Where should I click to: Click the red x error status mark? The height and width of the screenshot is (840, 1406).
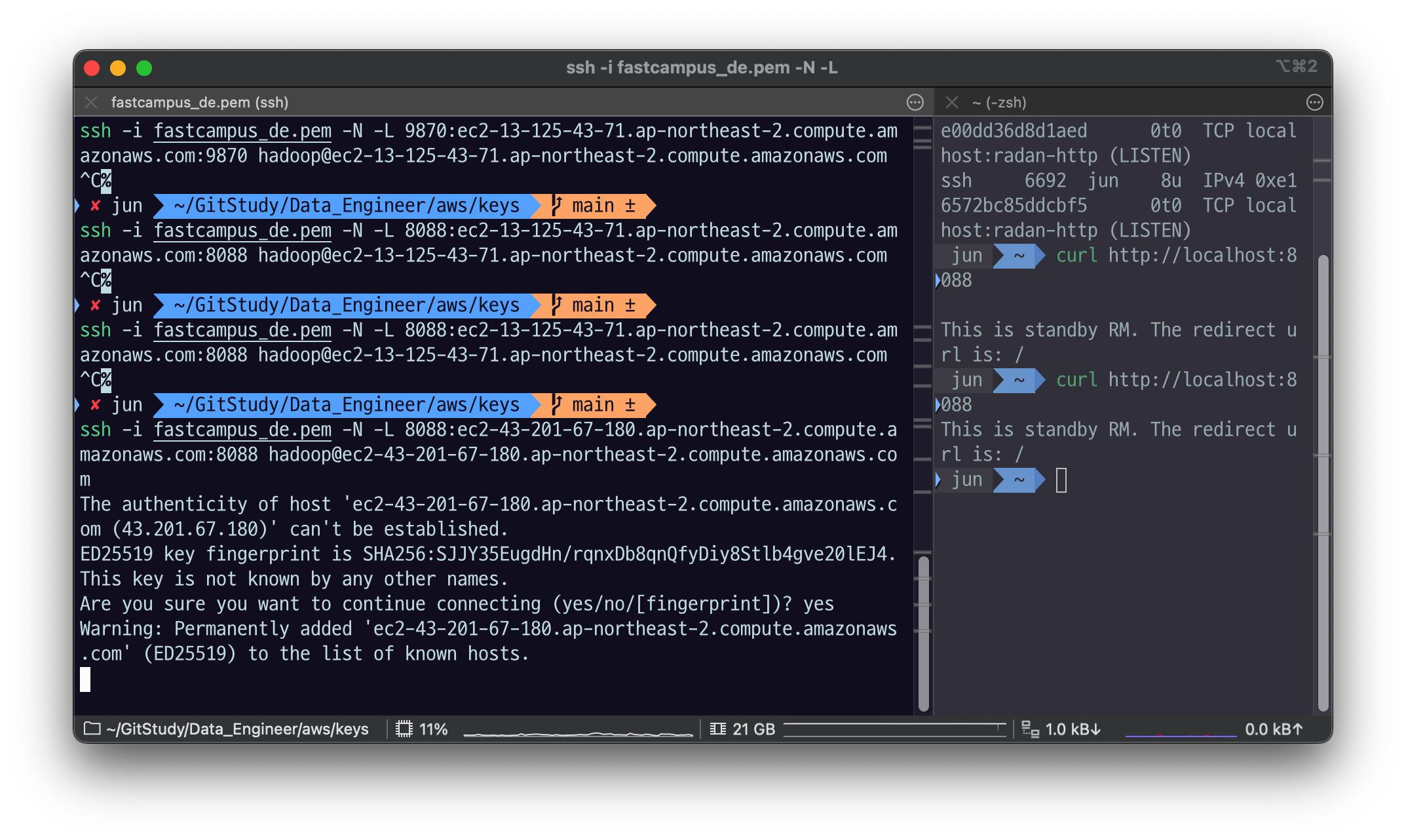click(x=96, y=405)
